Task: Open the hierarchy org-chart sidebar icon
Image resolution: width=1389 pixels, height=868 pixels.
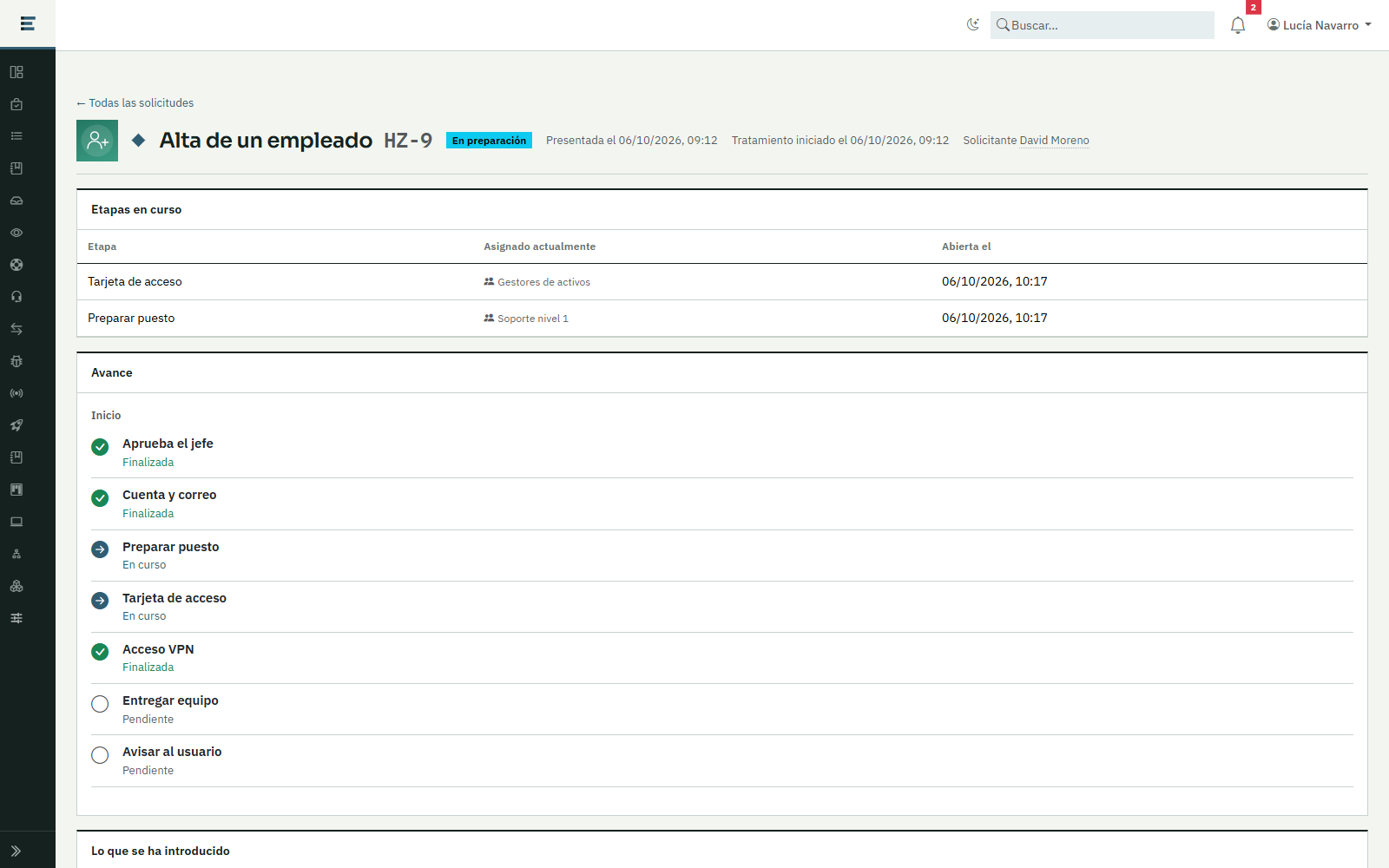Action: 16,554
